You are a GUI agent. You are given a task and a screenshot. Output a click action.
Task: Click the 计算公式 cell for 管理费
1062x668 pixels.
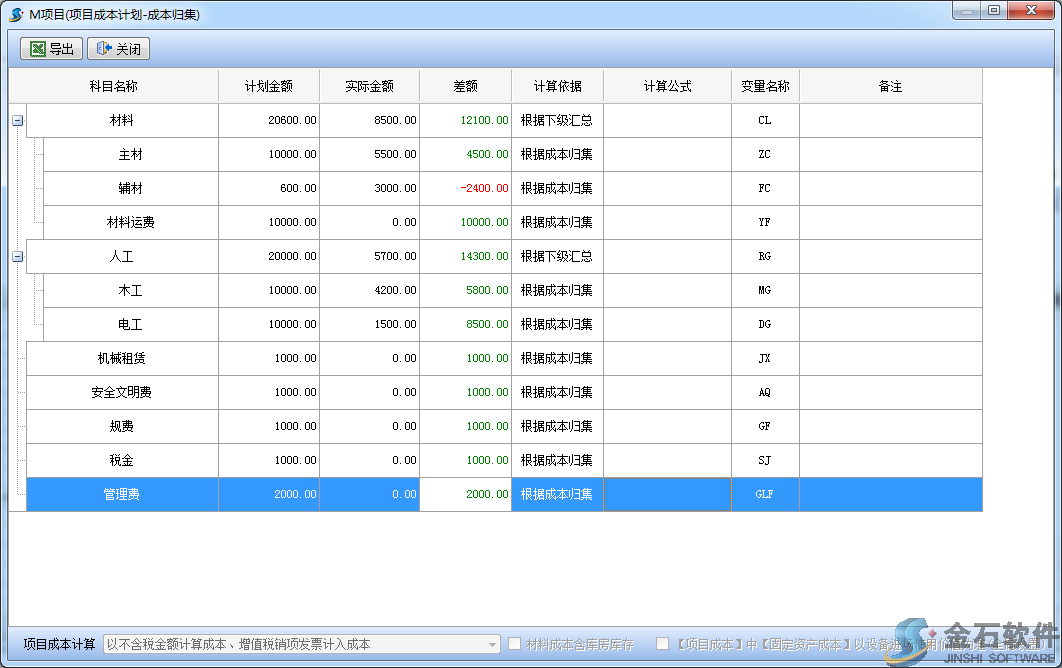pyautogui.click(x=667, y=494)
